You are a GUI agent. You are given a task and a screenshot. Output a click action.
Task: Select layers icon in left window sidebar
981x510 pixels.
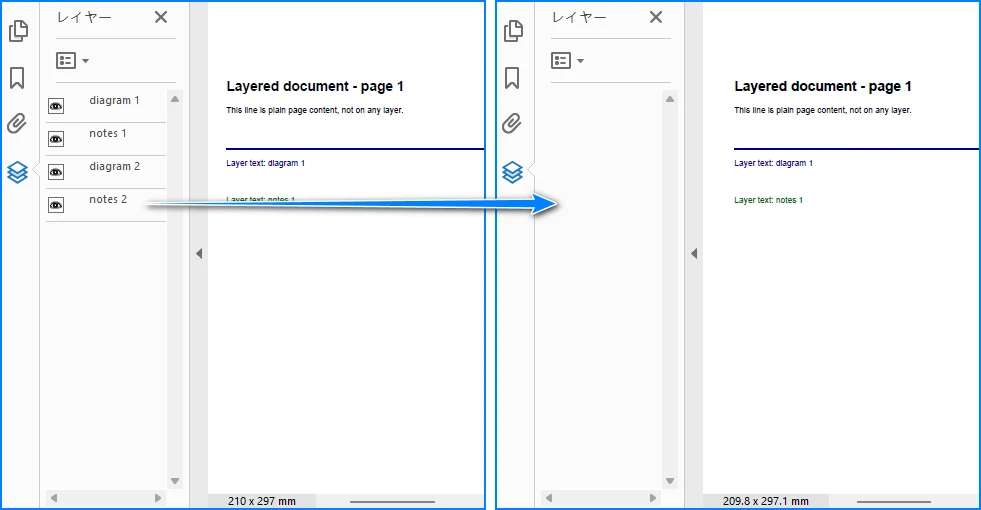click(x=18, y=171)
